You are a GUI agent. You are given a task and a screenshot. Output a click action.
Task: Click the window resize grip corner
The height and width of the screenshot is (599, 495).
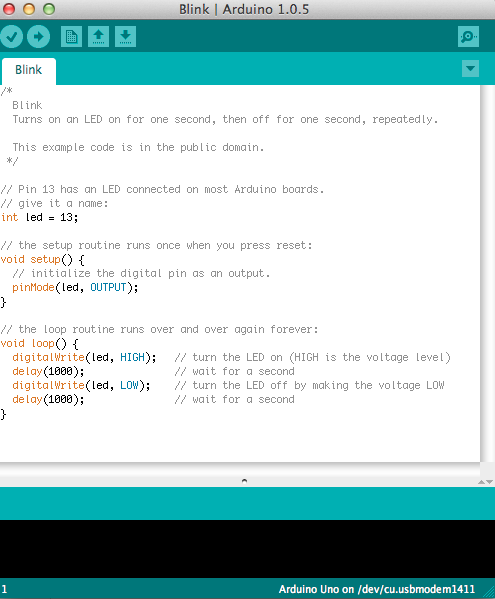(x=489, y=593)
